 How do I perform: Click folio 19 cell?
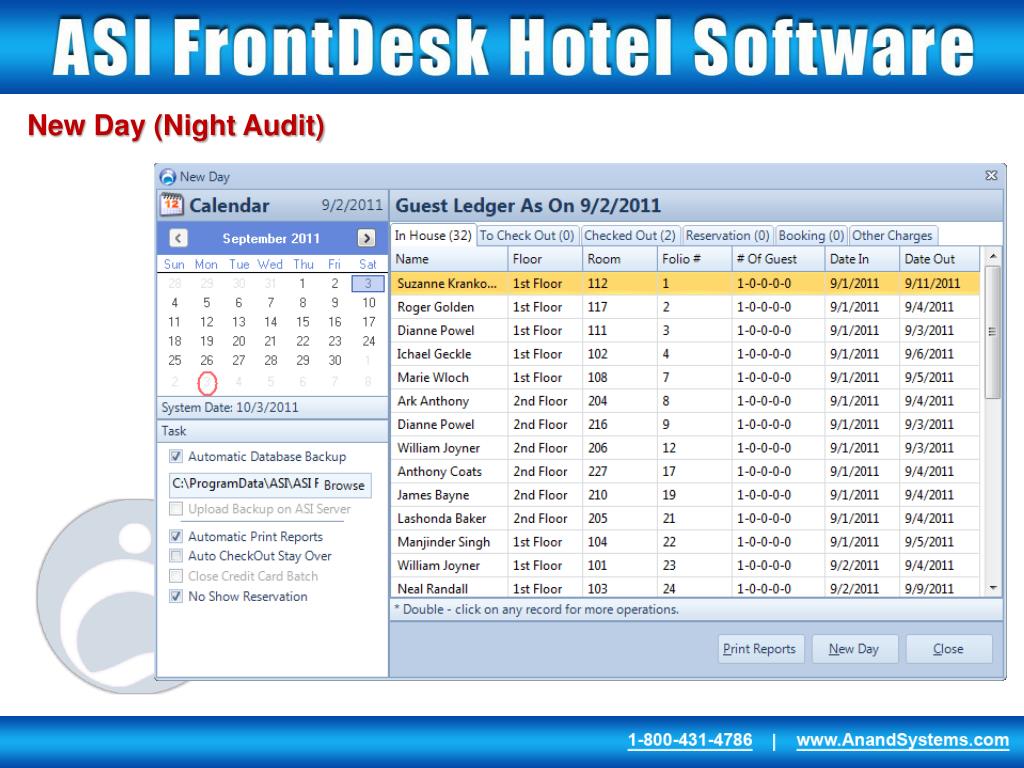(694, 495)
